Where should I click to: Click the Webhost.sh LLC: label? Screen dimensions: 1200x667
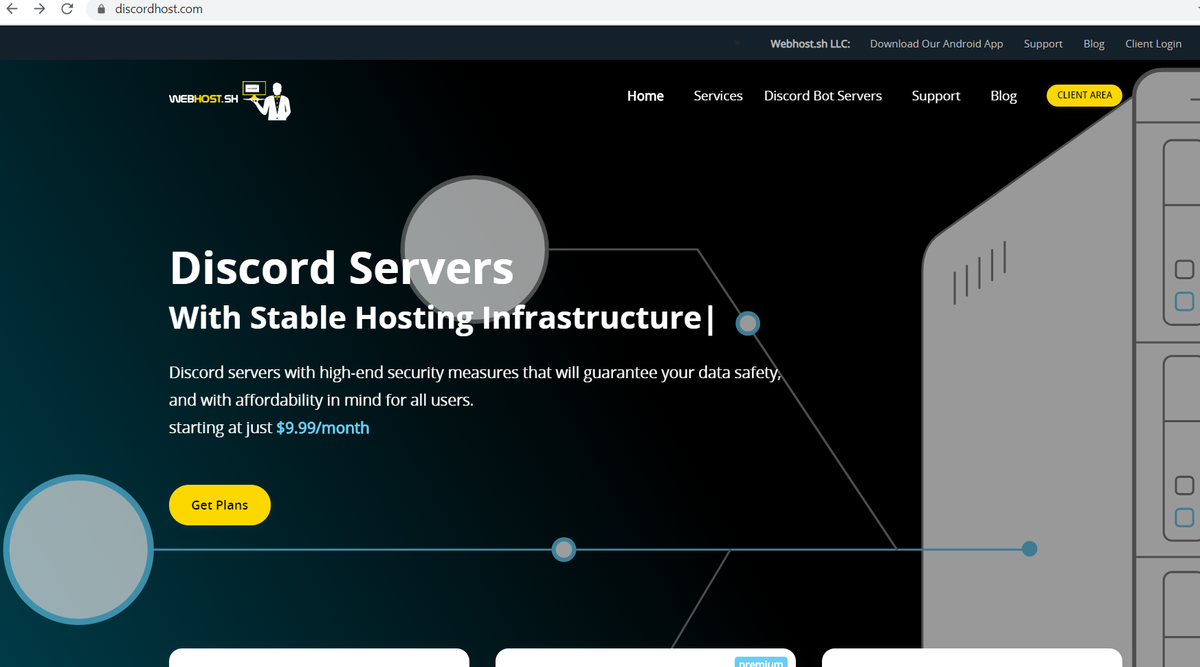[810, 44]
